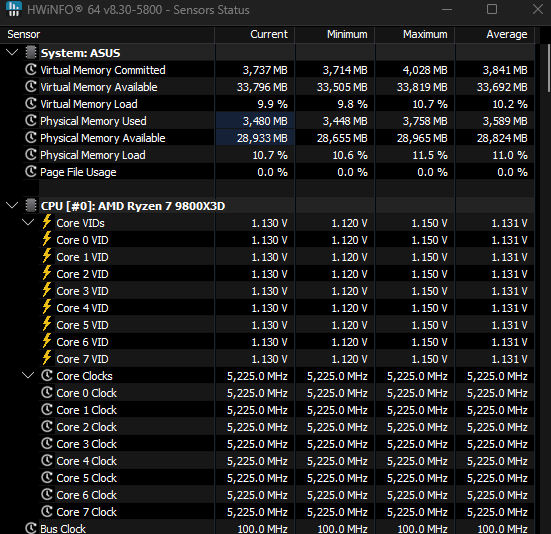This screenshot has width=551, height=534.
Task: Click the lightning bolt icon beside Core 5 VID
Action: 47,324
